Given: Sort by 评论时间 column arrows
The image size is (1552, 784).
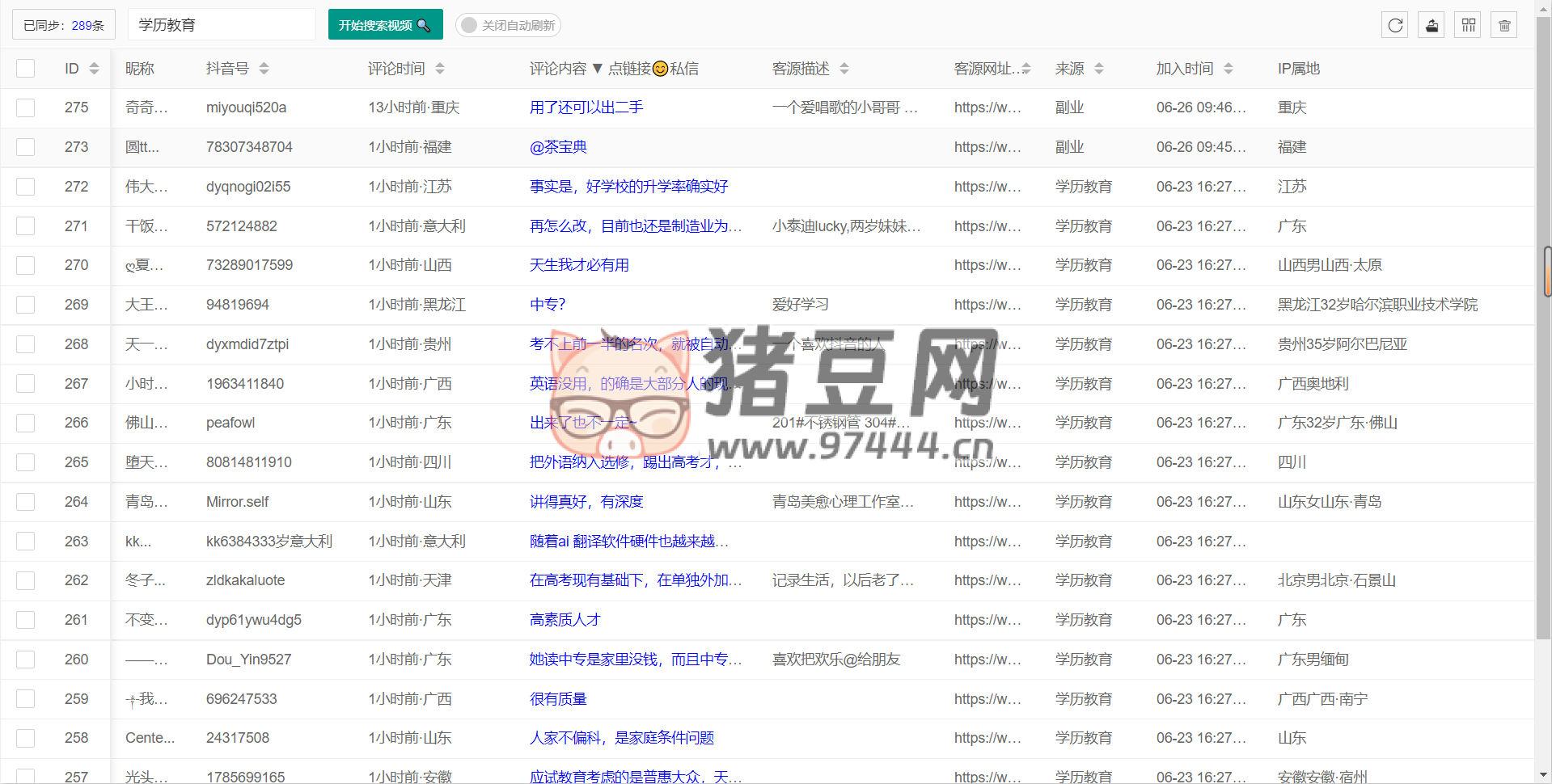Looking at the screenshot, I should tap(440, 69).
